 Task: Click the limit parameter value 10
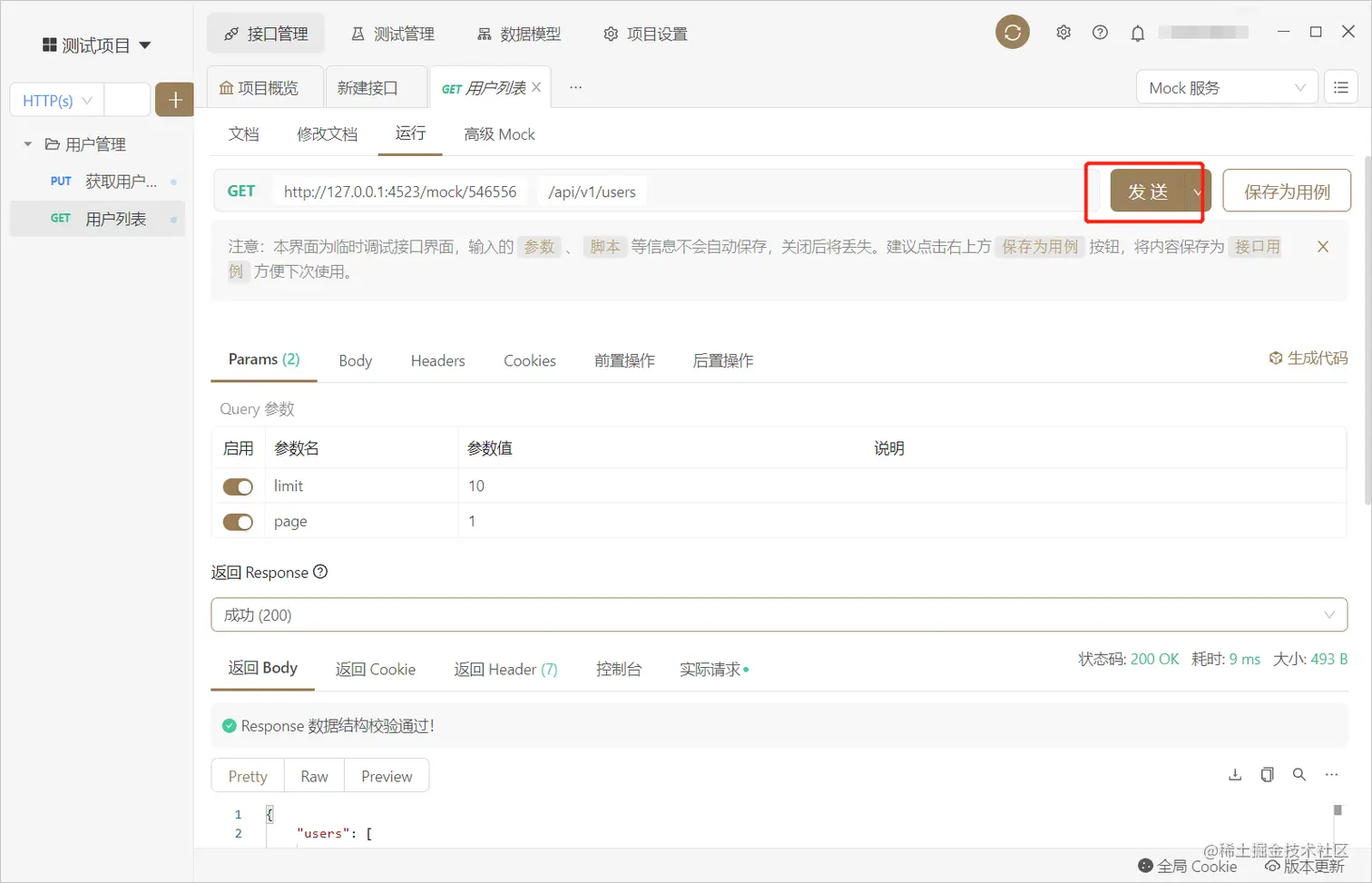click(x=476, y=486)
